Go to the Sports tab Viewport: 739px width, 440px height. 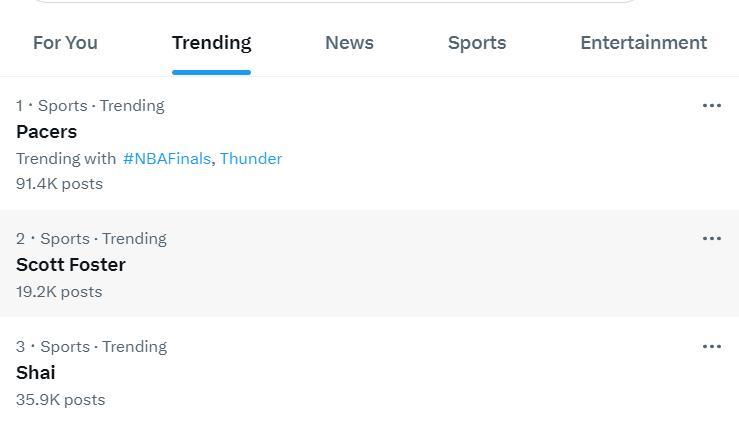tap(477, 43)
